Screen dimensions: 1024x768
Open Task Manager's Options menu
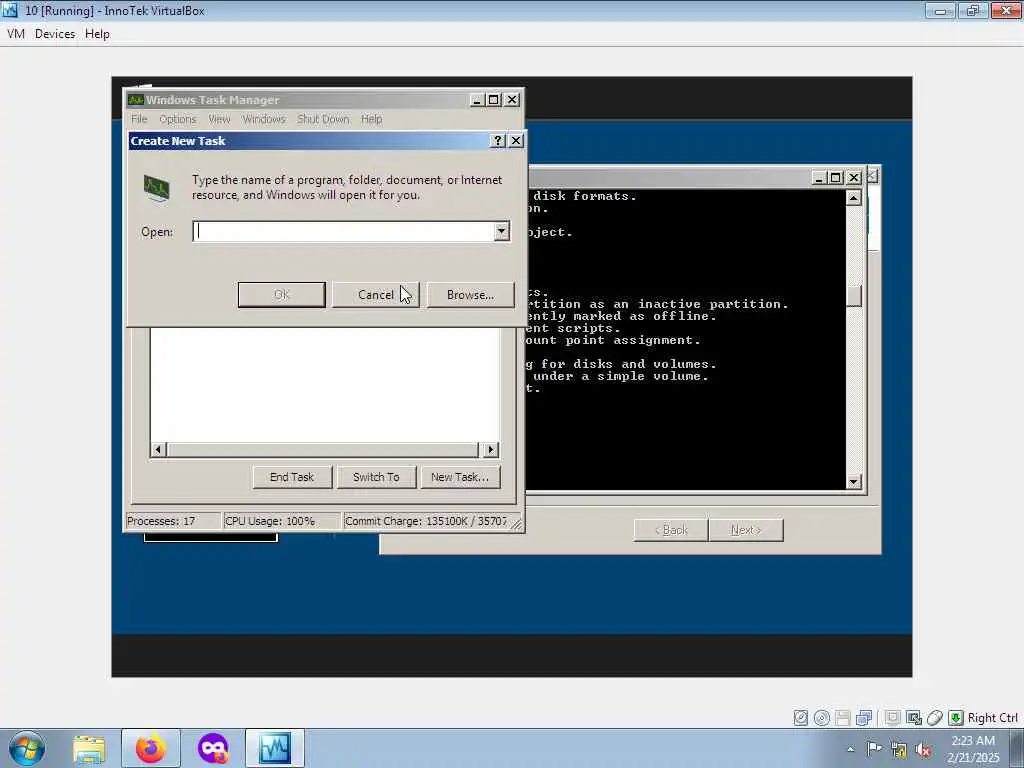point(178,119)
